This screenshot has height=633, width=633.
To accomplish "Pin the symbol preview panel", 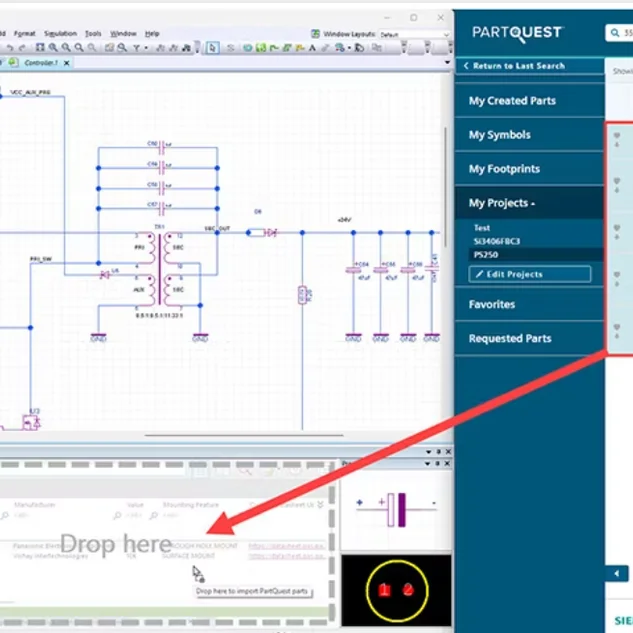I will (438, 463).
